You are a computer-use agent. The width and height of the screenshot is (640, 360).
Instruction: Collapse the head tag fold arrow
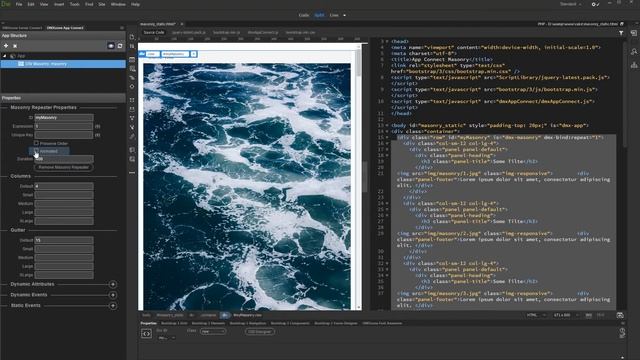pos(387,42)
